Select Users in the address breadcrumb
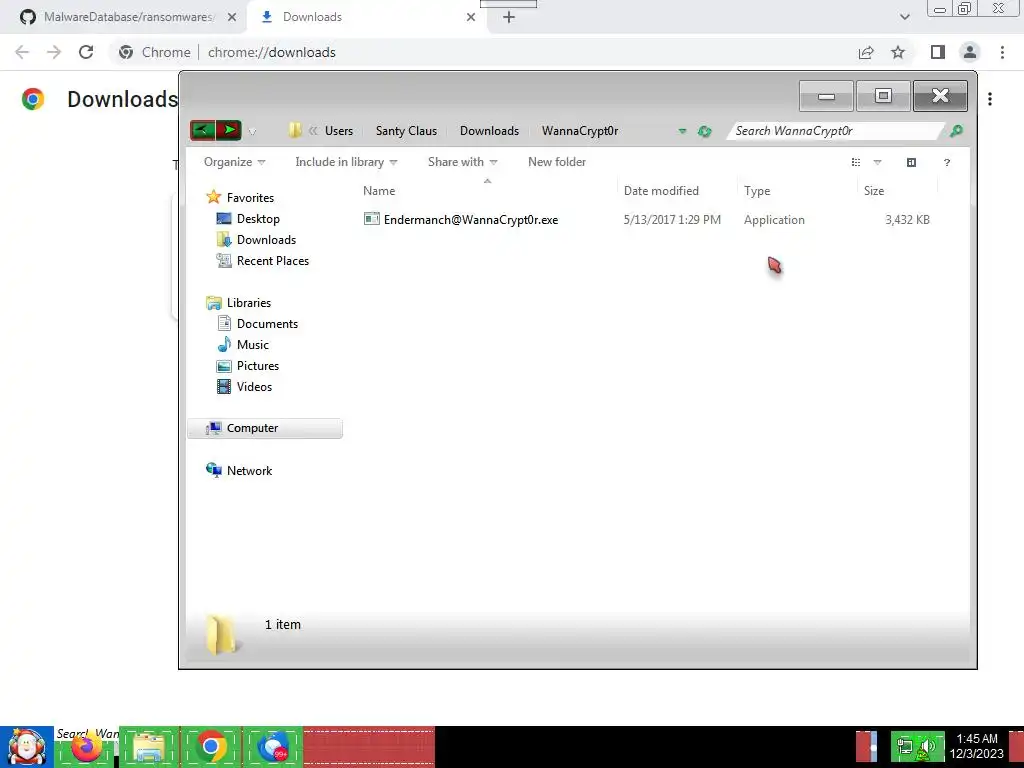The width and height of the screenshot is (1024, 768). (339, 131)
